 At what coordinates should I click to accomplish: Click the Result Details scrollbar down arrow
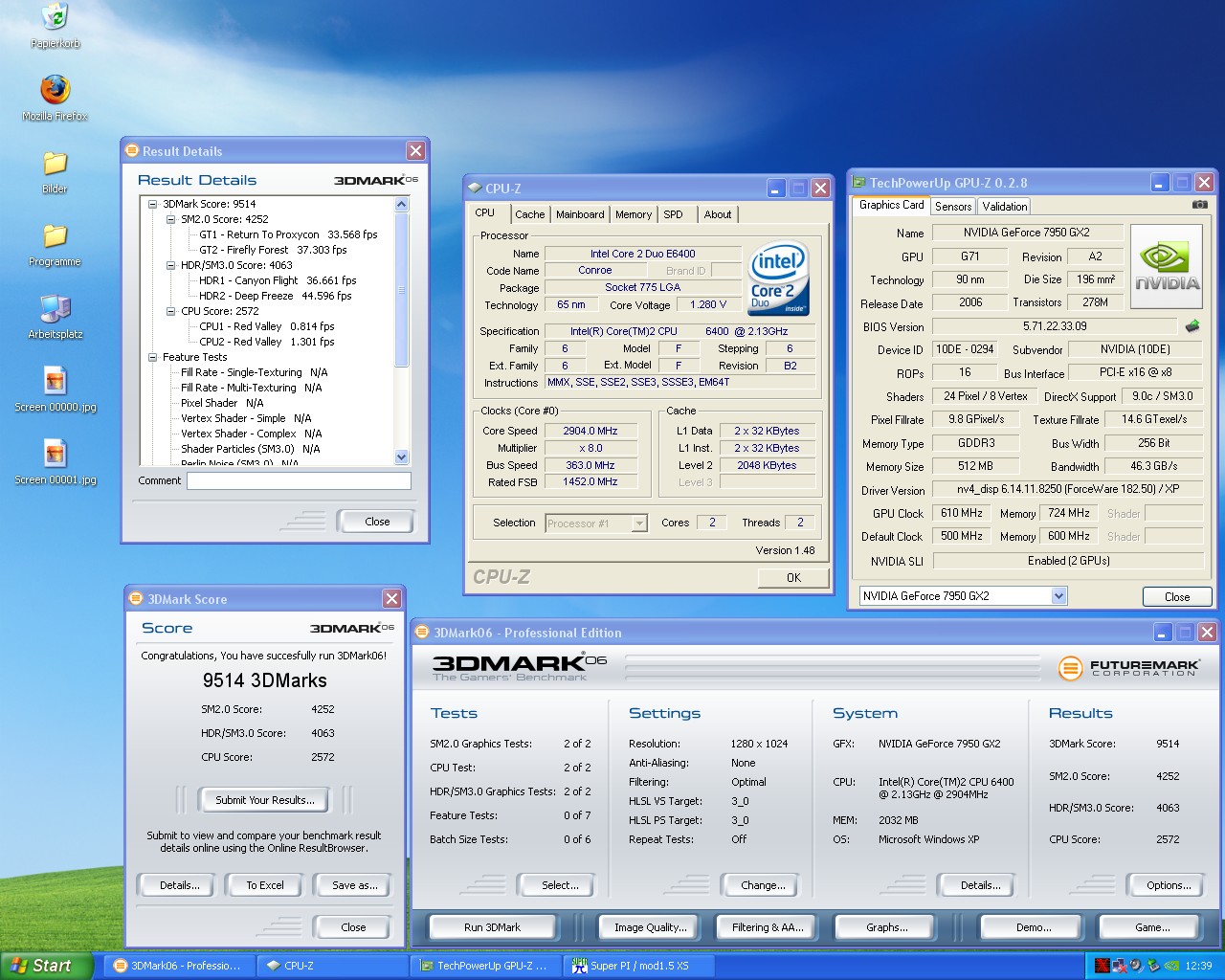click(401, 457)
